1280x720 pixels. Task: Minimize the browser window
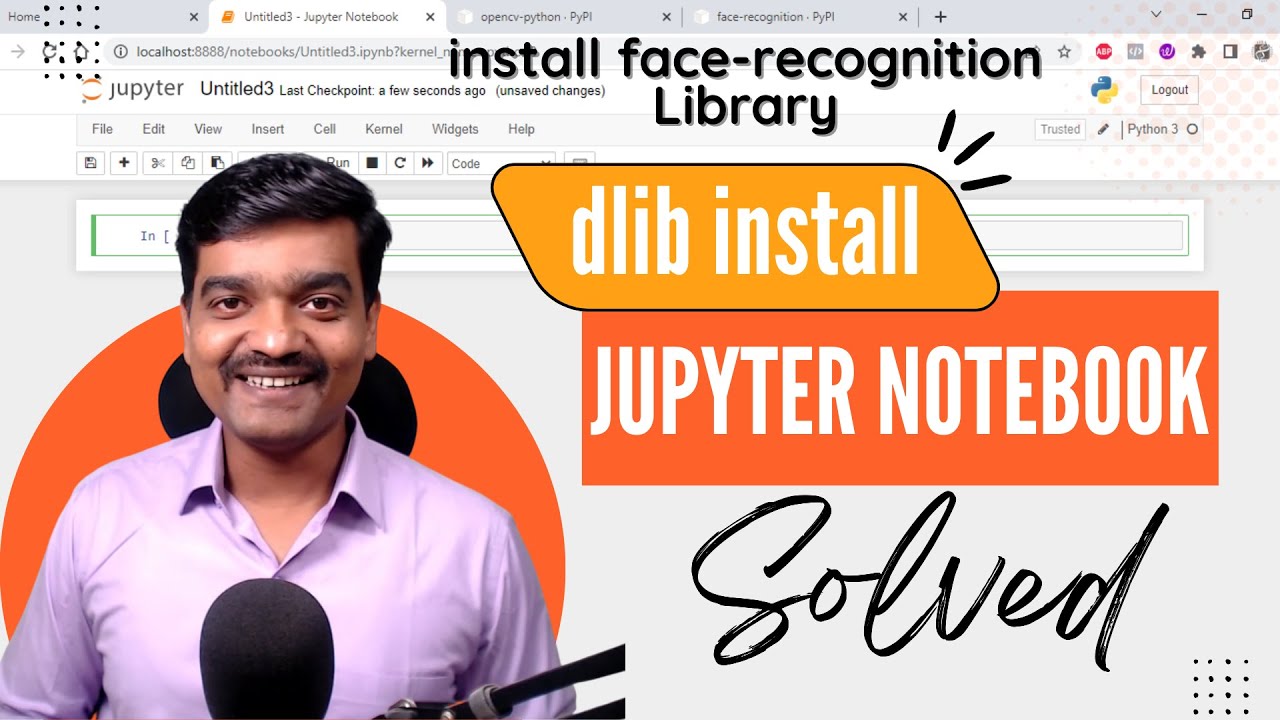(x=1200, y=14)
